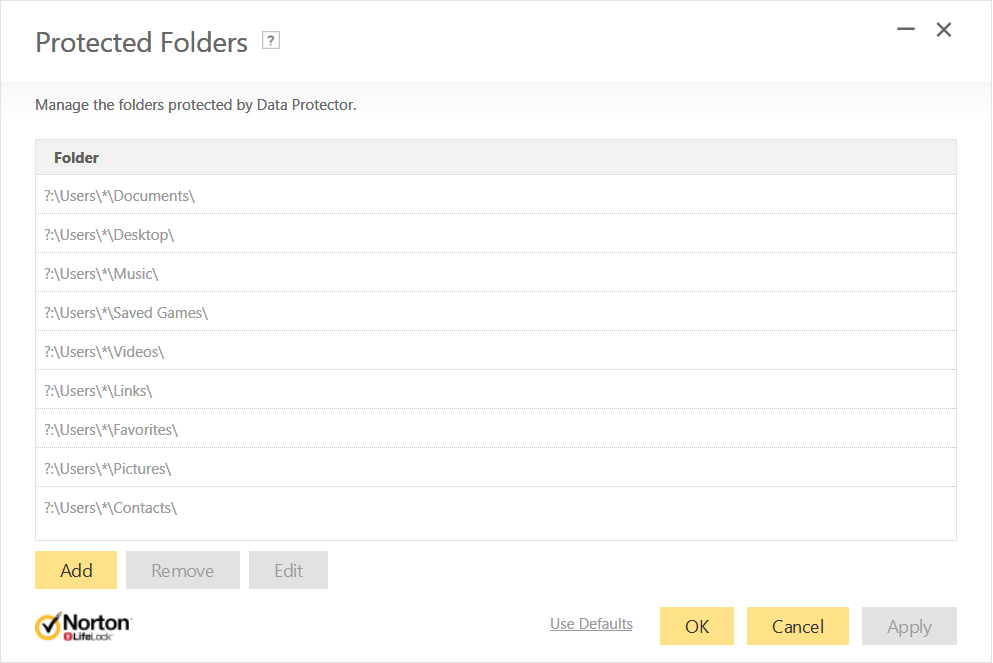Highlight the Music folder row
The width and height of the screenshot is (993, 663).
102,274
